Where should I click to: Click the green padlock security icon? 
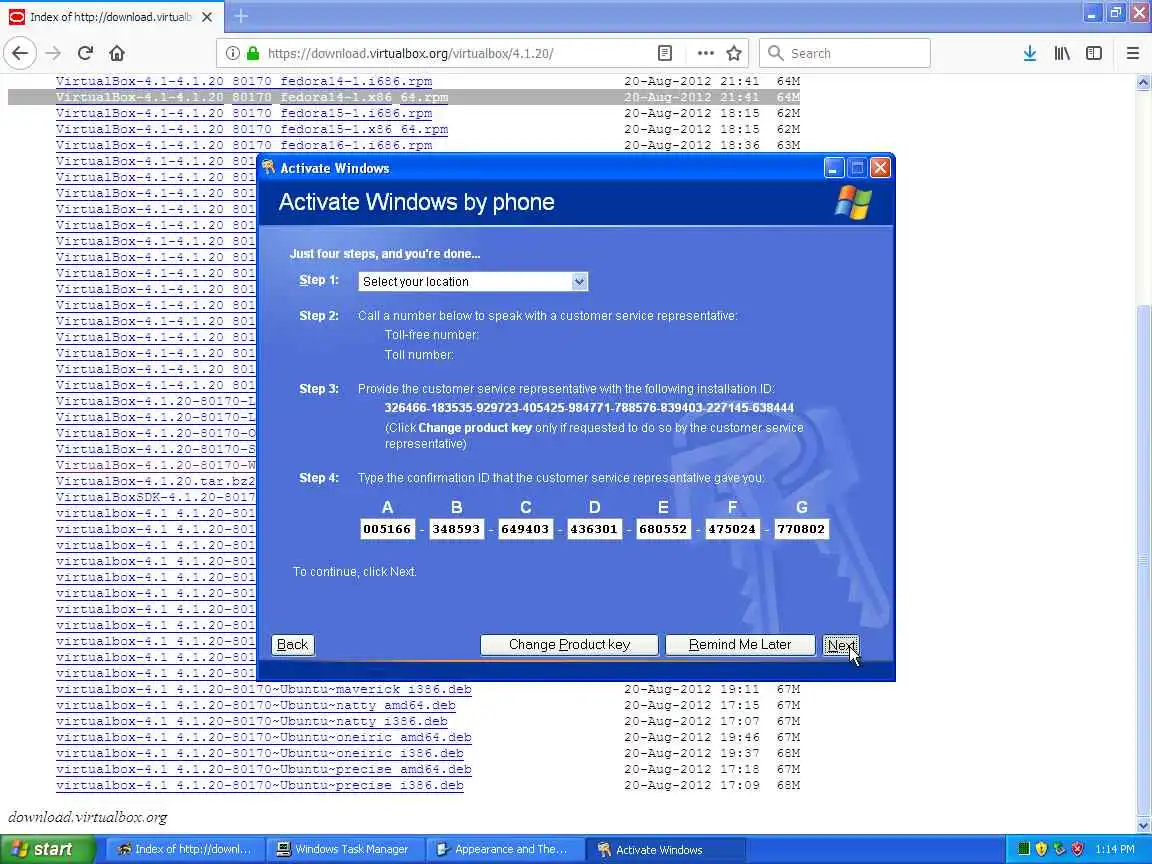pos(253,53)
